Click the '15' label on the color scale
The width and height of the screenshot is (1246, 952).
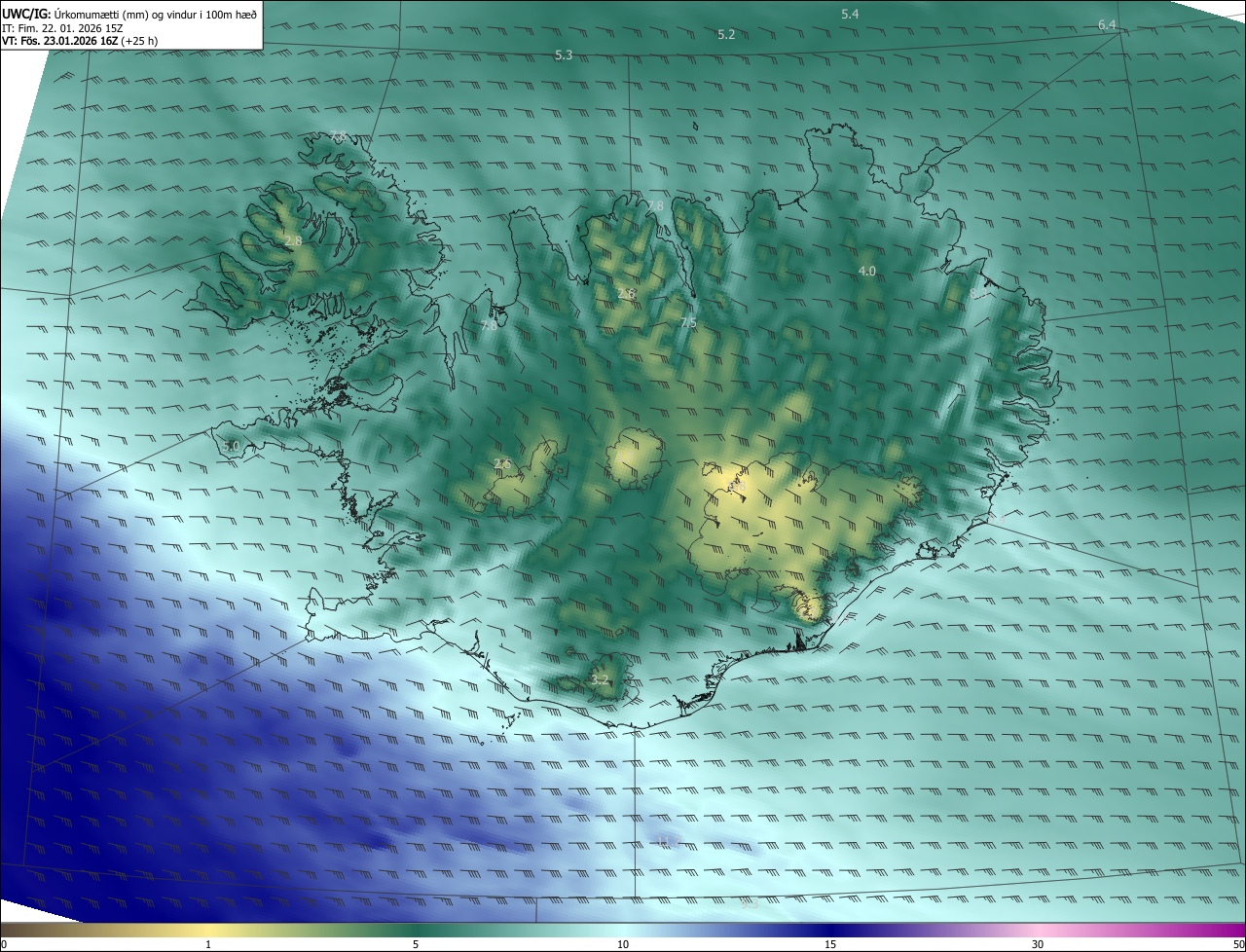[830, 944]
